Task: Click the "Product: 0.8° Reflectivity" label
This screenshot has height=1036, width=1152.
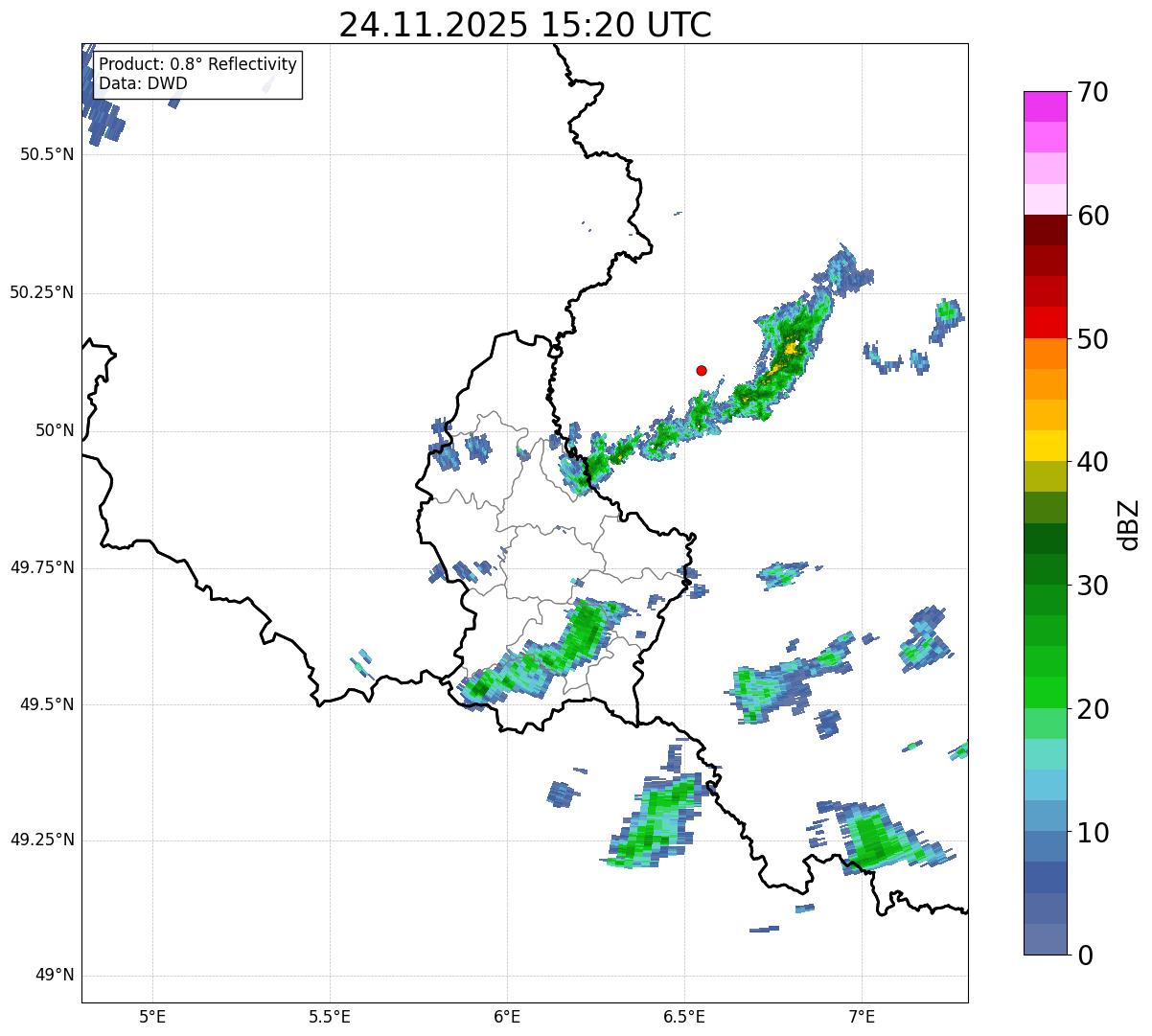Action: click(198, 64)
